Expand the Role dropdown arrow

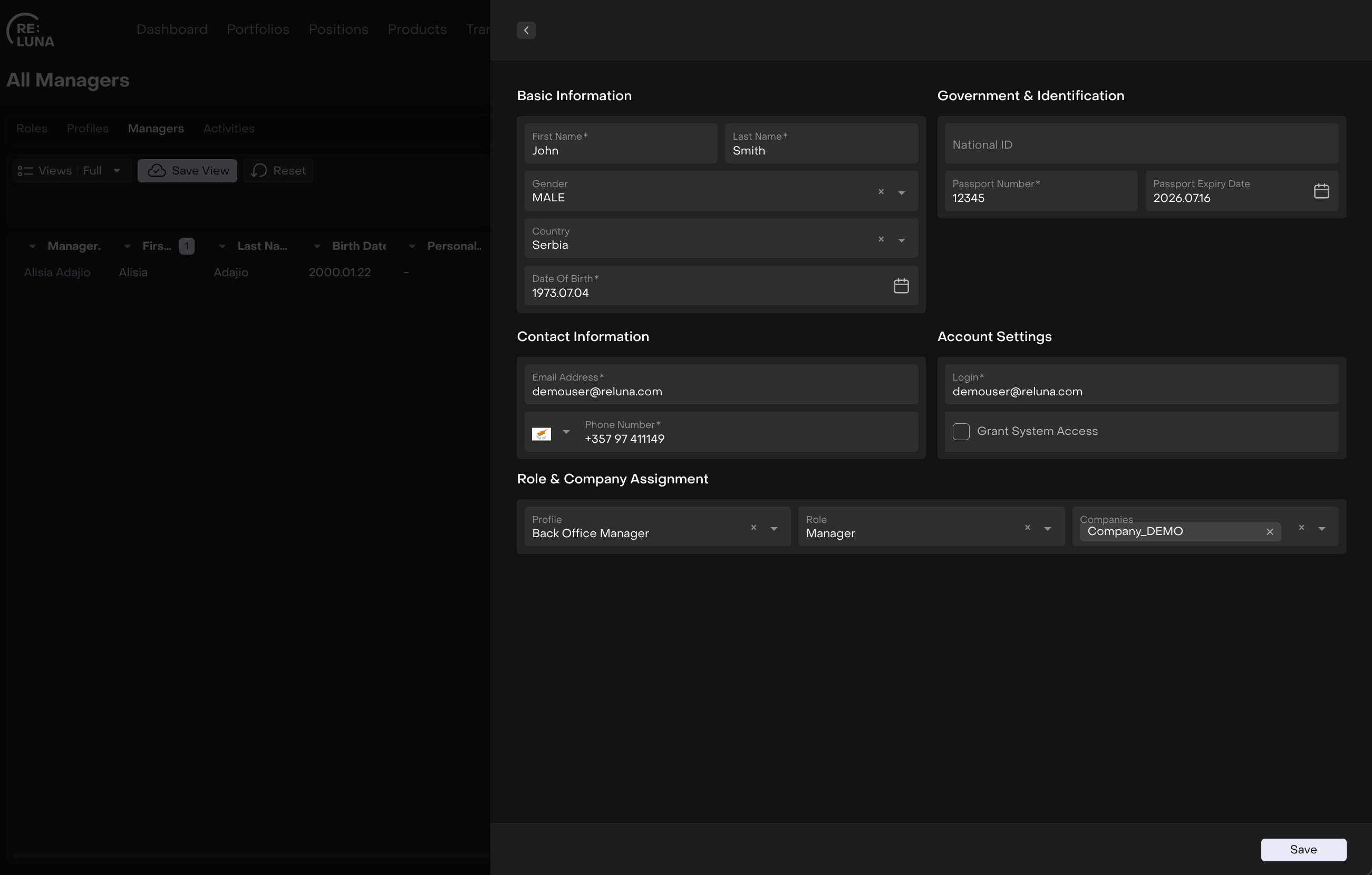(1047, 529)
